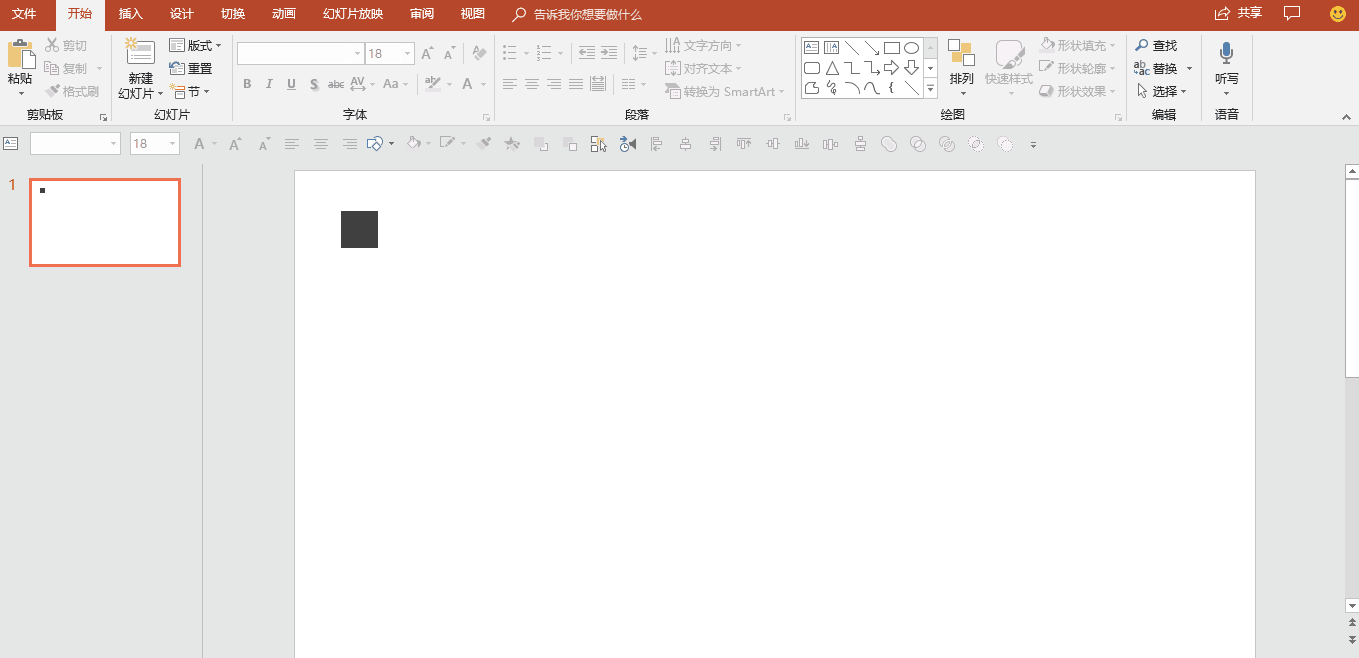Click the Share (共享) button
Image resolution: width=1359 pixels, height=658 pixels.
click(x=1238, y=13)
